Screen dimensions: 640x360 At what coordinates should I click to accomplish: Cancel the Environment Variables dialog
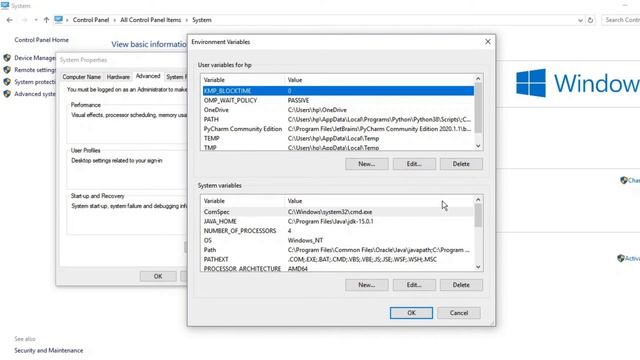(x=459, y=313)
